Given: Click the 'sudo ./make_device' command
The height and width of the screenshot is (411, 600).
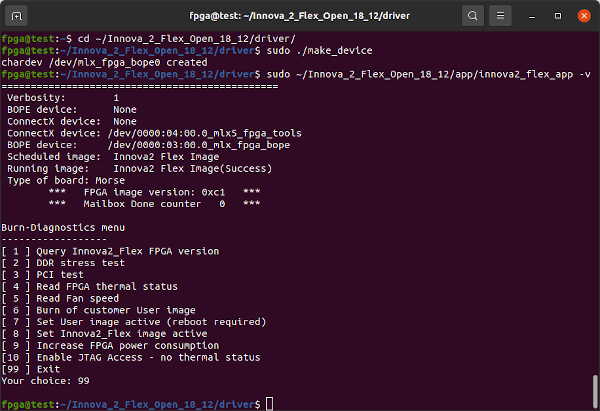Looking at the screenshot, I should pyautogui.click(x=320, y=51).
